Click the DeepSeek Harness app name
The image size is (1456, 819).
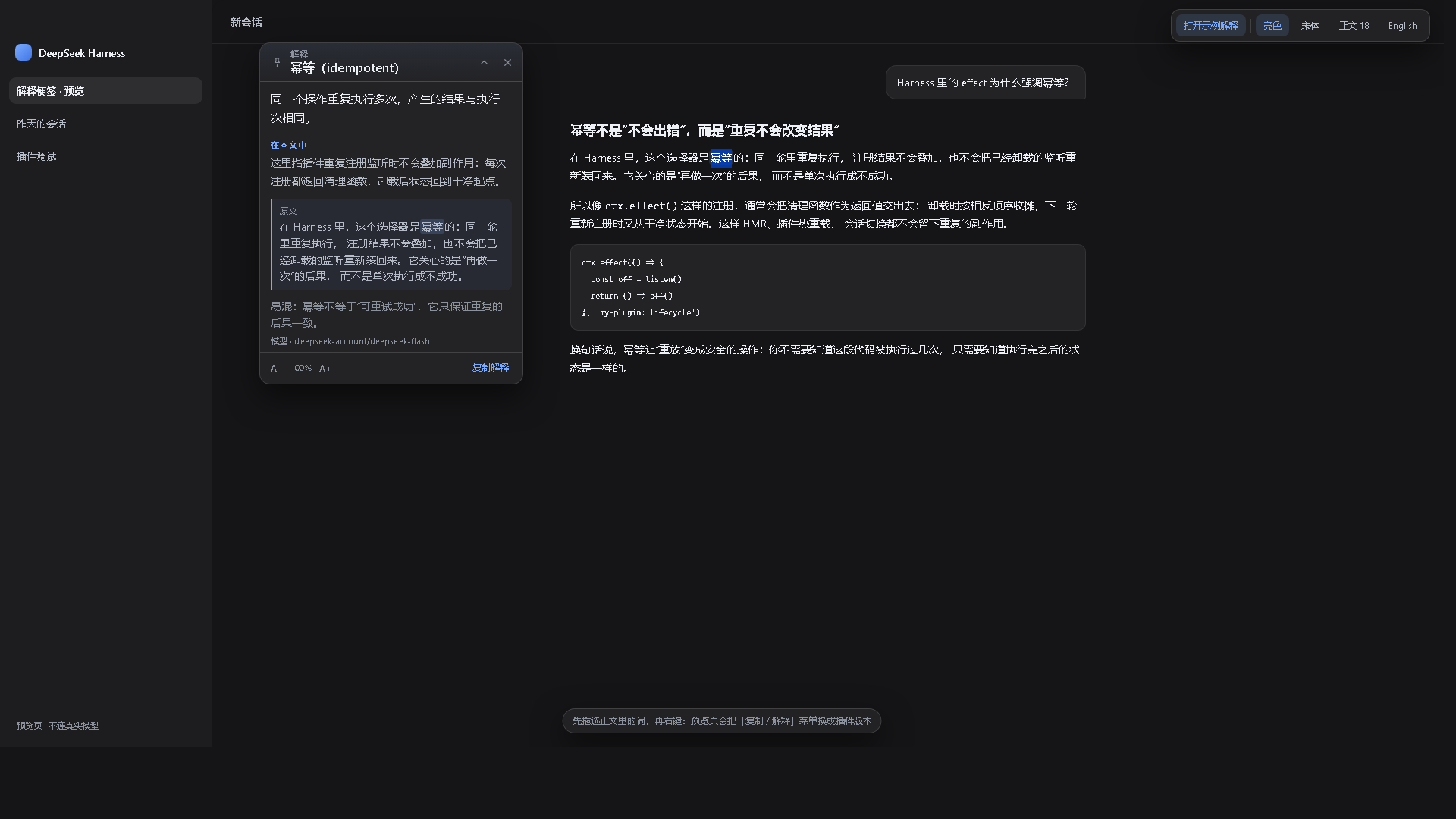(x=82, y=53)
